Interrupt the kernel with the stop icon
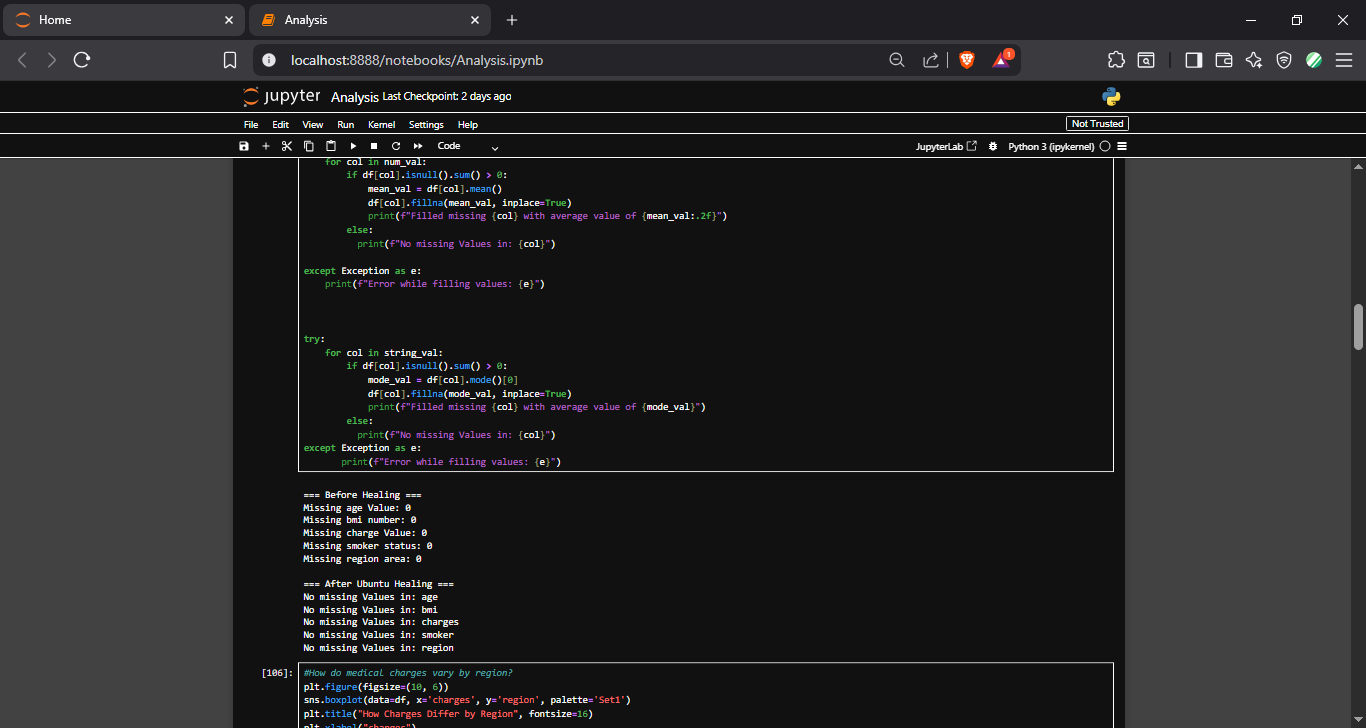1366x728 pixels. 374,146
